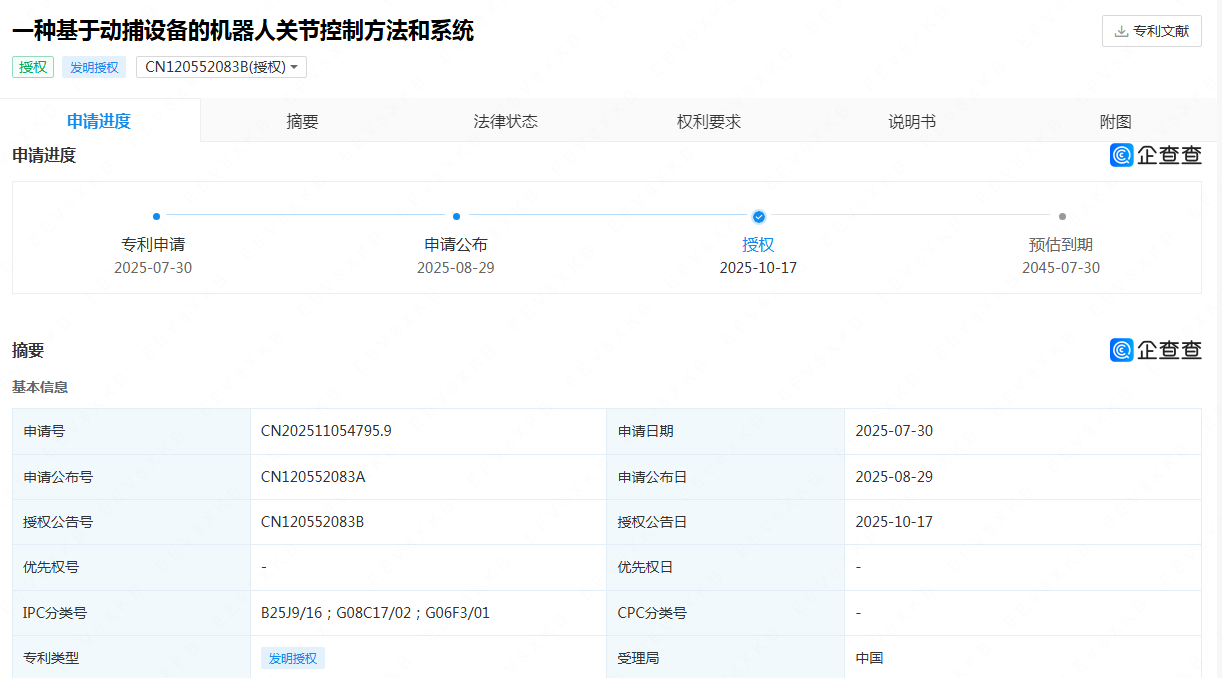
Task: Click the 发明授权 tag in 专利类型 row
Action: [293, 658]
